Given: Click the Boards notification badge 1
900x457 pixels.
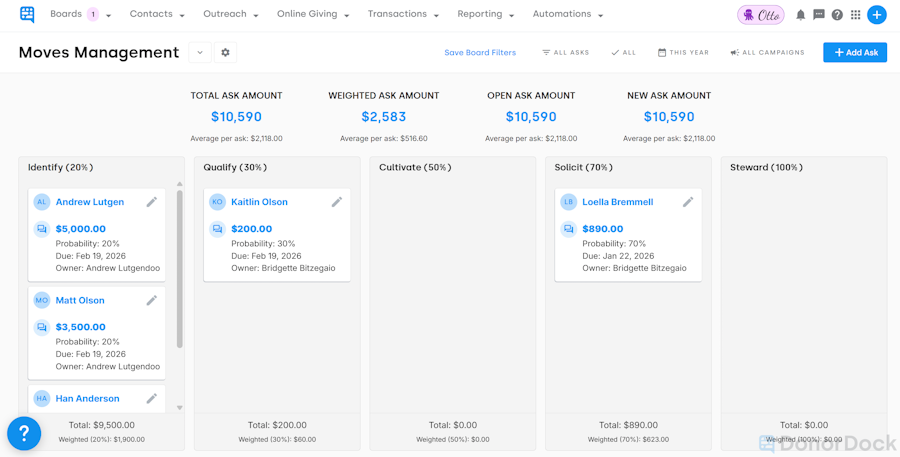Looking at the screenshot, I should (92, 14).
